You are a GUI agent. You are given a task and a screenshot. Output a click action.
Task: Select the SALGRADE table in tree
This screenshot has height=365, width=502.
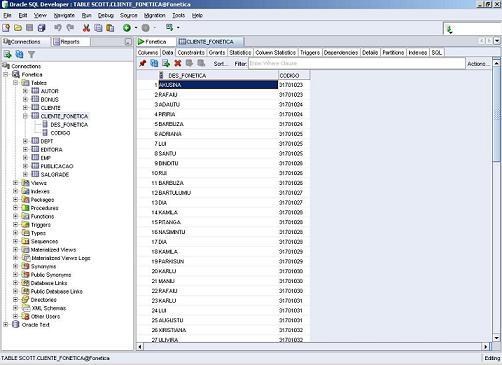[x=55, y=174]
